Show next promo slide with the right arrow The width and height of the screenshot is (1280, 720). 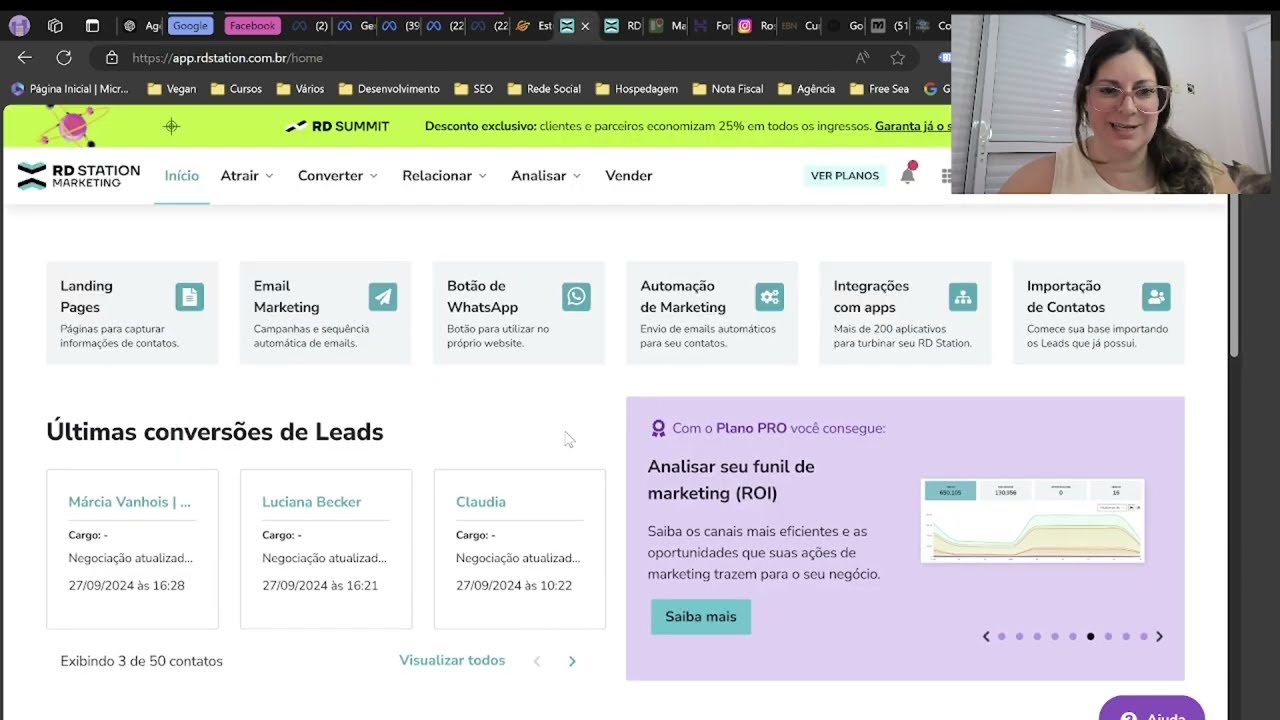click(1160, 636)
